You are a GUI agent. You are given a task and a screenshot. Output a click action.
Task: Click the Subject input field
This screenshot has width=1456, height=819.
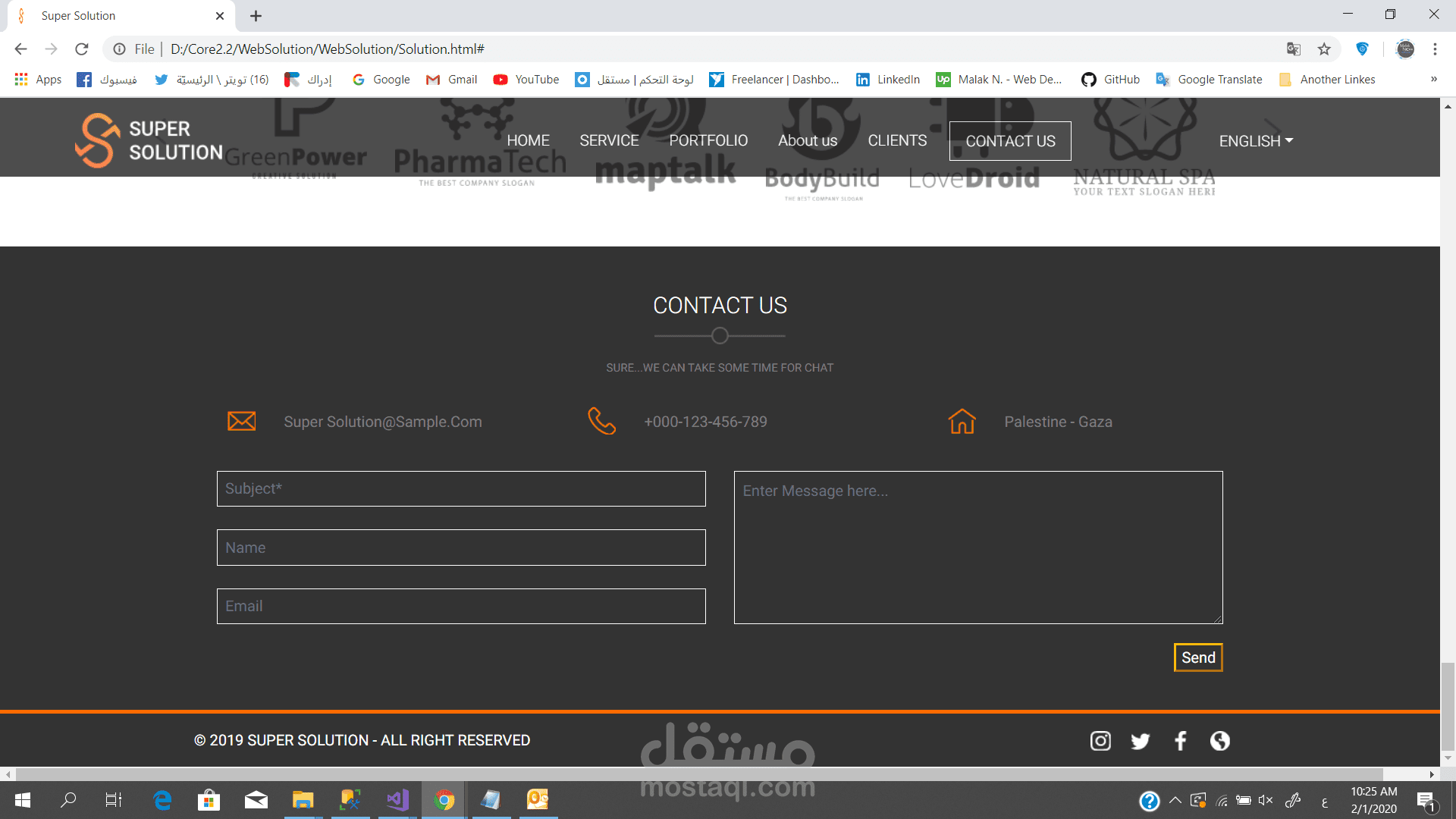461,489
